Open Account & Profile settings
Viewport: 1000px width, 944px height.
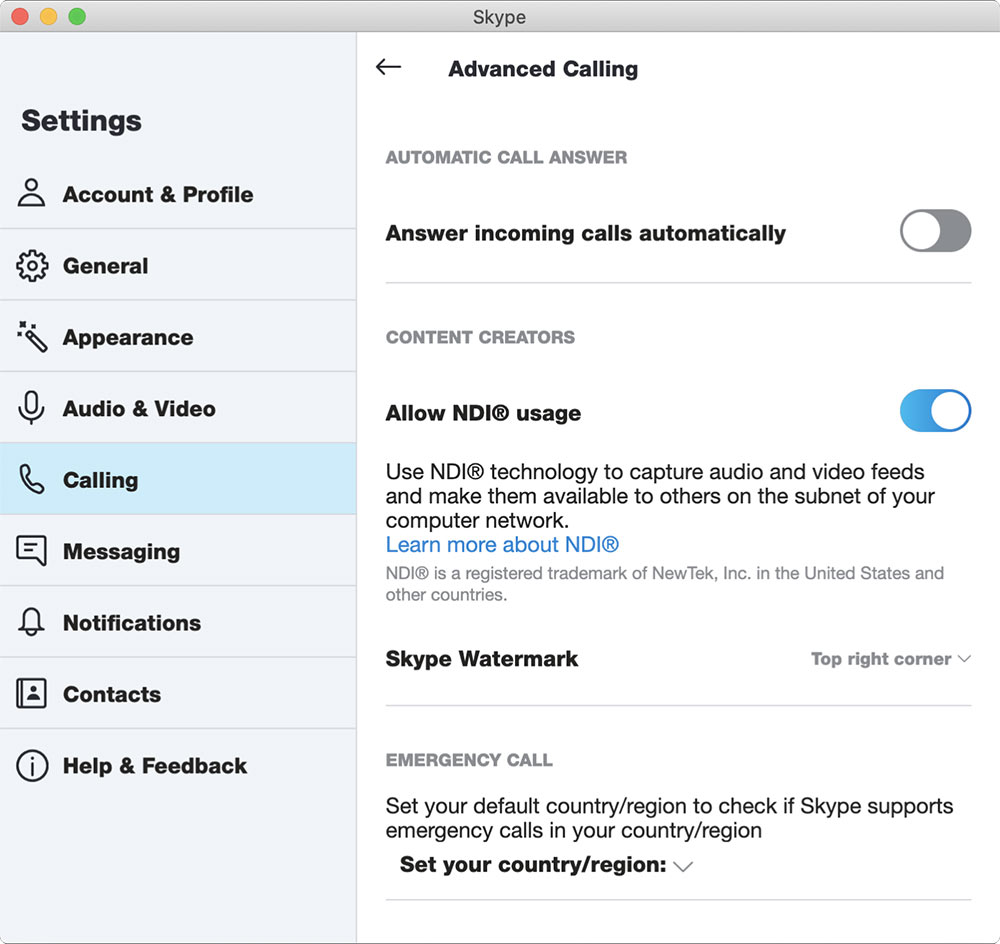[x=178, y=194]
